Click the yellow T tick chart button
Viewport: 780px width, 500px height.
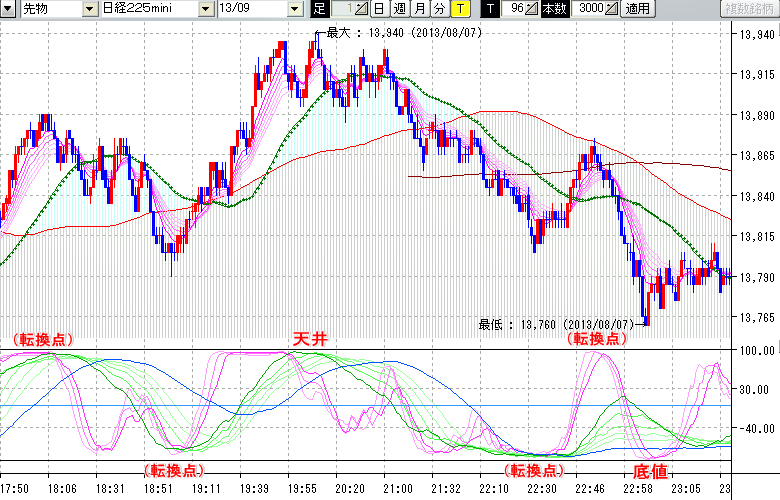pos(460,9)
